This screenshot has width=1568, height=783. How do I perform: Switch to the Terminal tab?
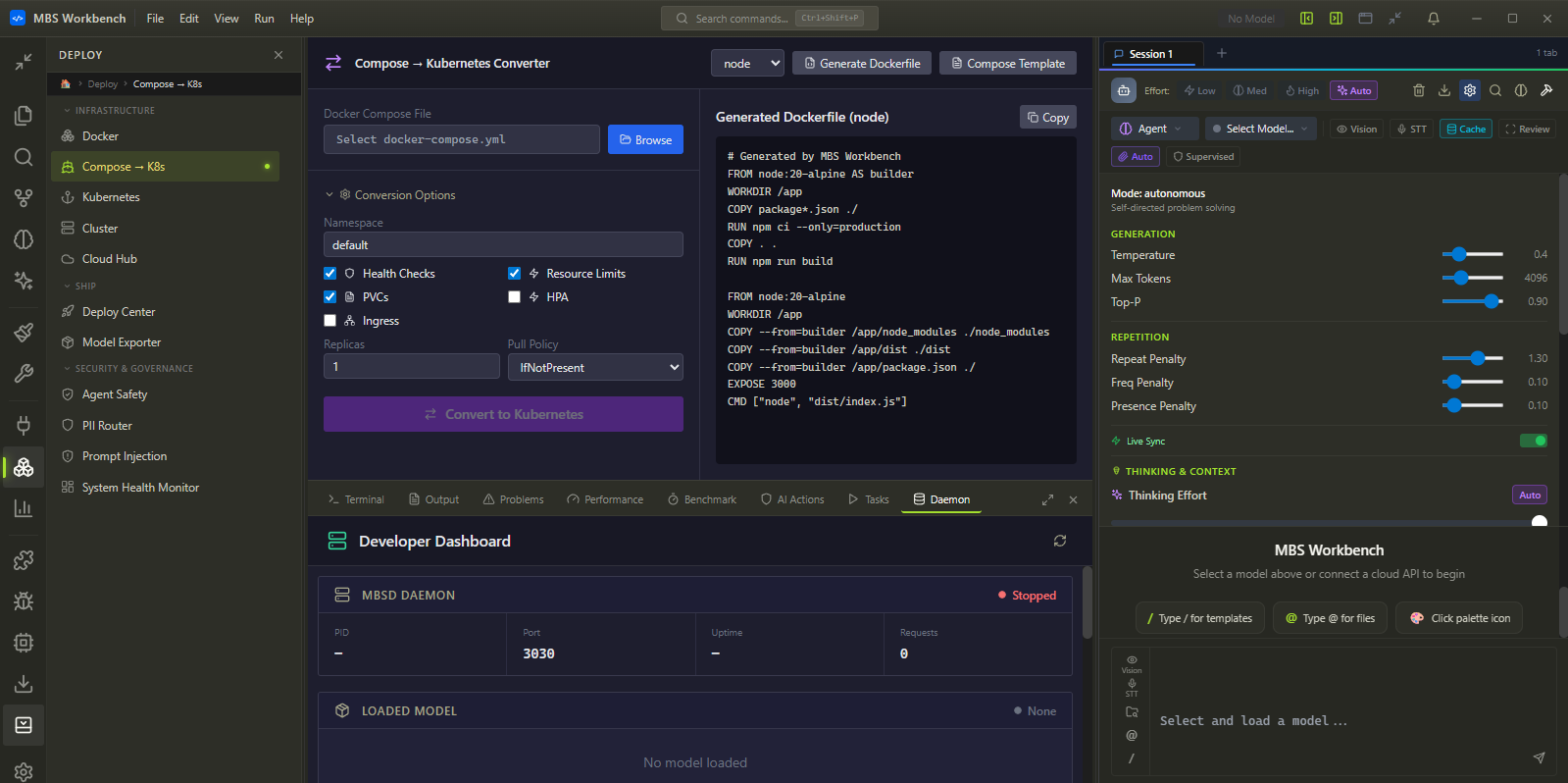(x=356, y=499)
